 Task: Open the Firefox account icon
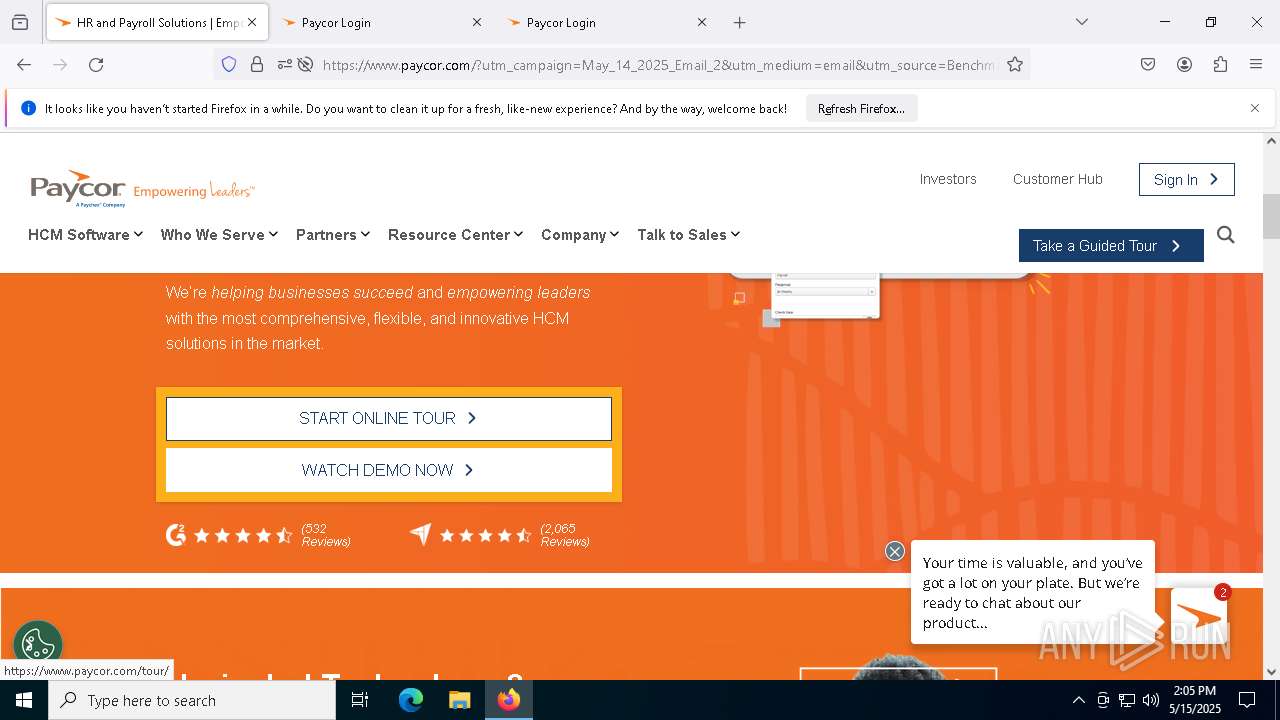[1184, 64]
